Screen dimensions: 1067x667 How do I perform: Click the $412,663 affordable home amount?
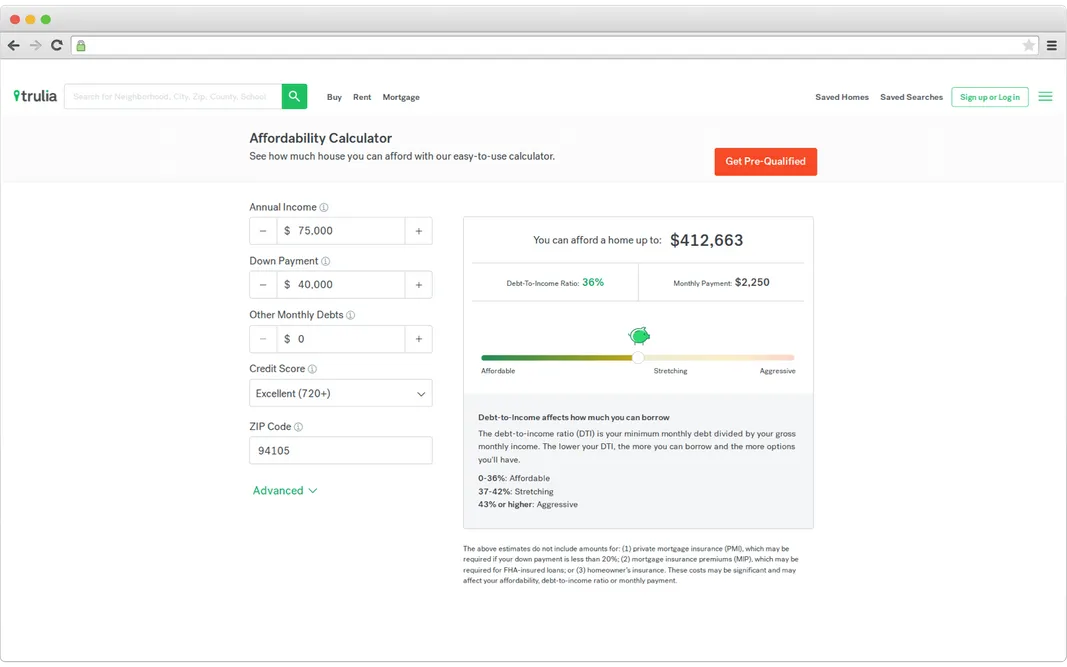[x=706, y=240]
